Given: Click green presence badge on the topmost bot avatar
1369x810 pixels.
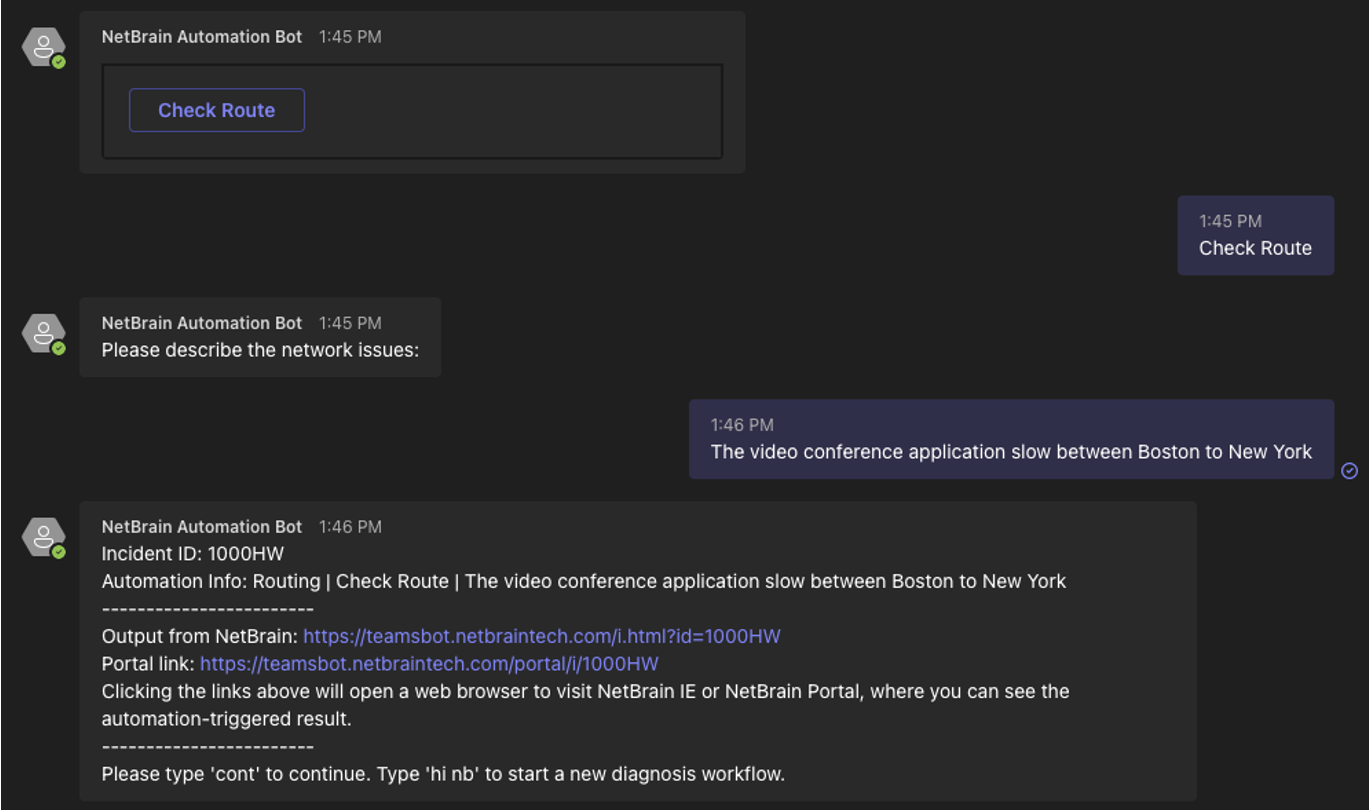Looking at the screenshot, I should click(x=59, y=62).
